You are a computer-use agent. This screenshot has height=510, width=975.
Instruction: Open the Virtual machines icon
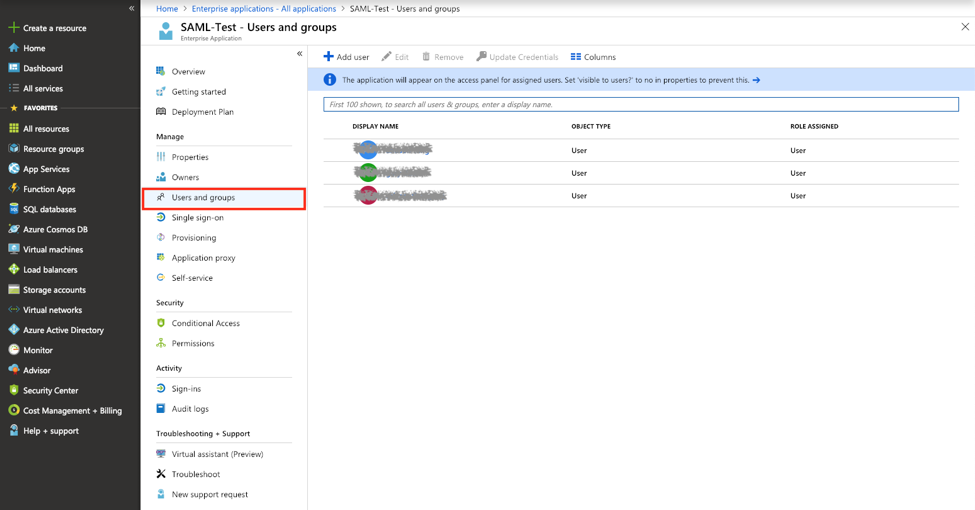(14, 249)
